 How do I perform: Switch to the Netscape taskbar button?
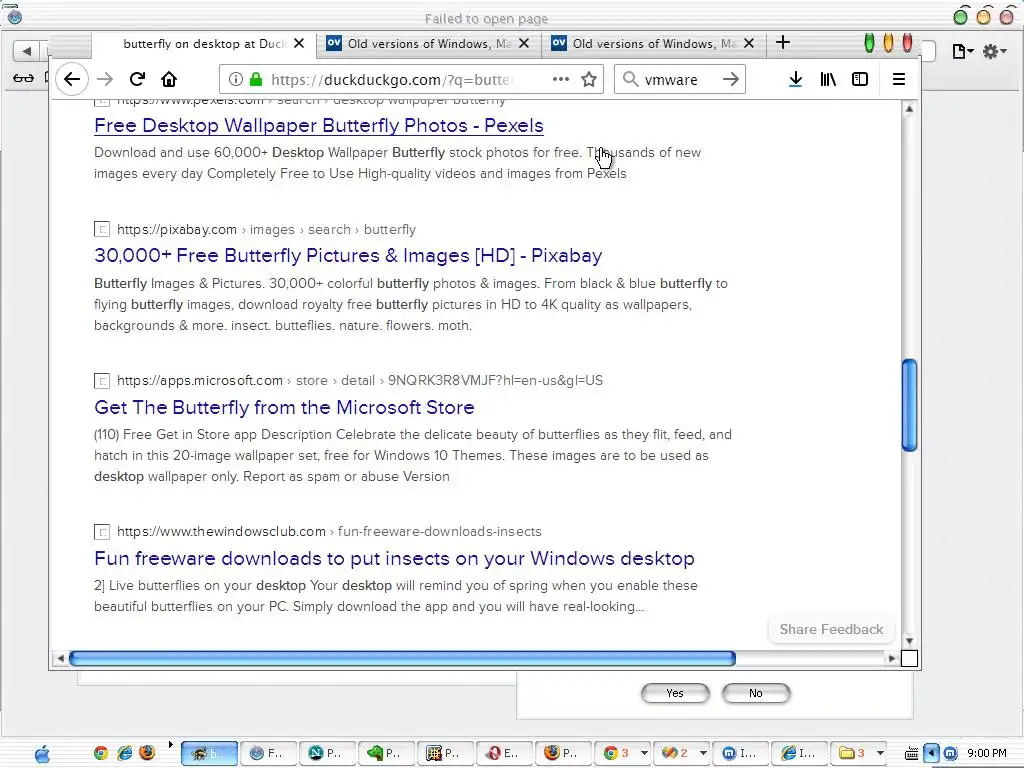point(328,753)
